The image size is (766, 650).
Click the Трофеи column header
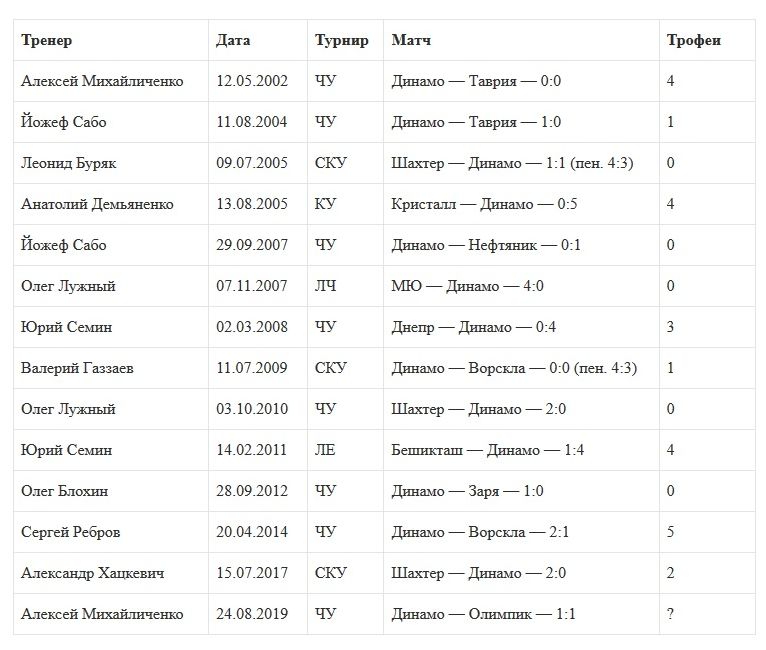pyautogui.click(x=694, y=40)
